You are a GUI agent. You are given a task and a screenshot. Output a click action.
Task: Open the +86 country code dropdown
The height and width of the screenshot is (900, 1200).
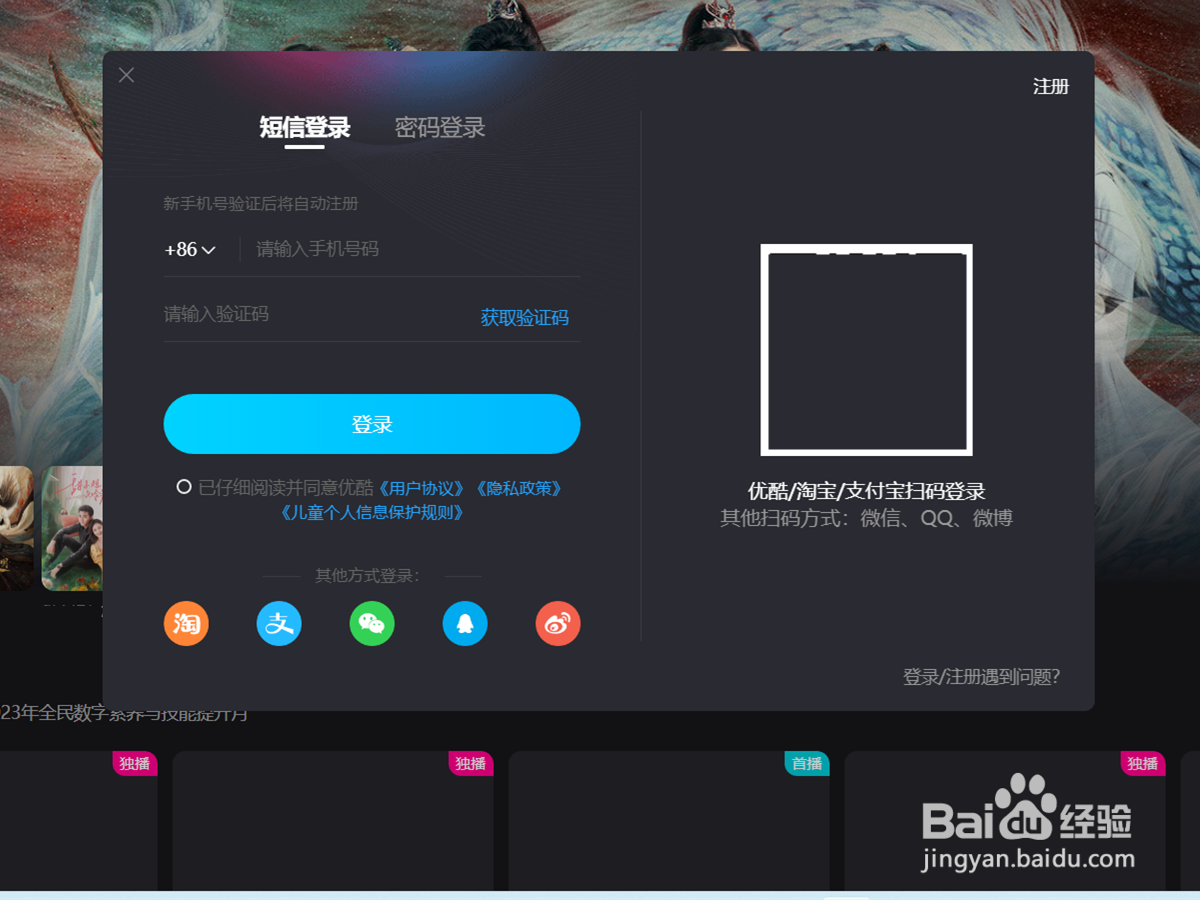click(x=190, y=250)
